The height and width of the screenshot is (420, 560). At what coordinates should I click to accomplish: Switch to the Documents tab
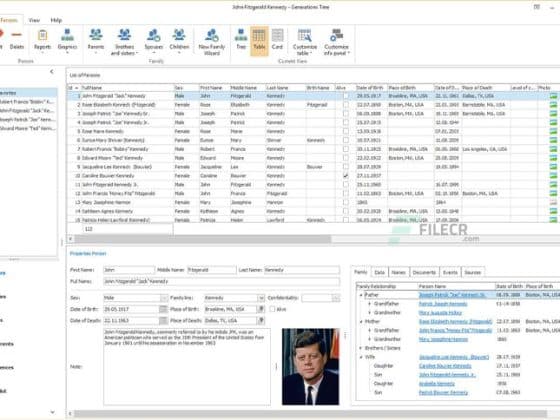pyautogui.click(x=424, y=272)
